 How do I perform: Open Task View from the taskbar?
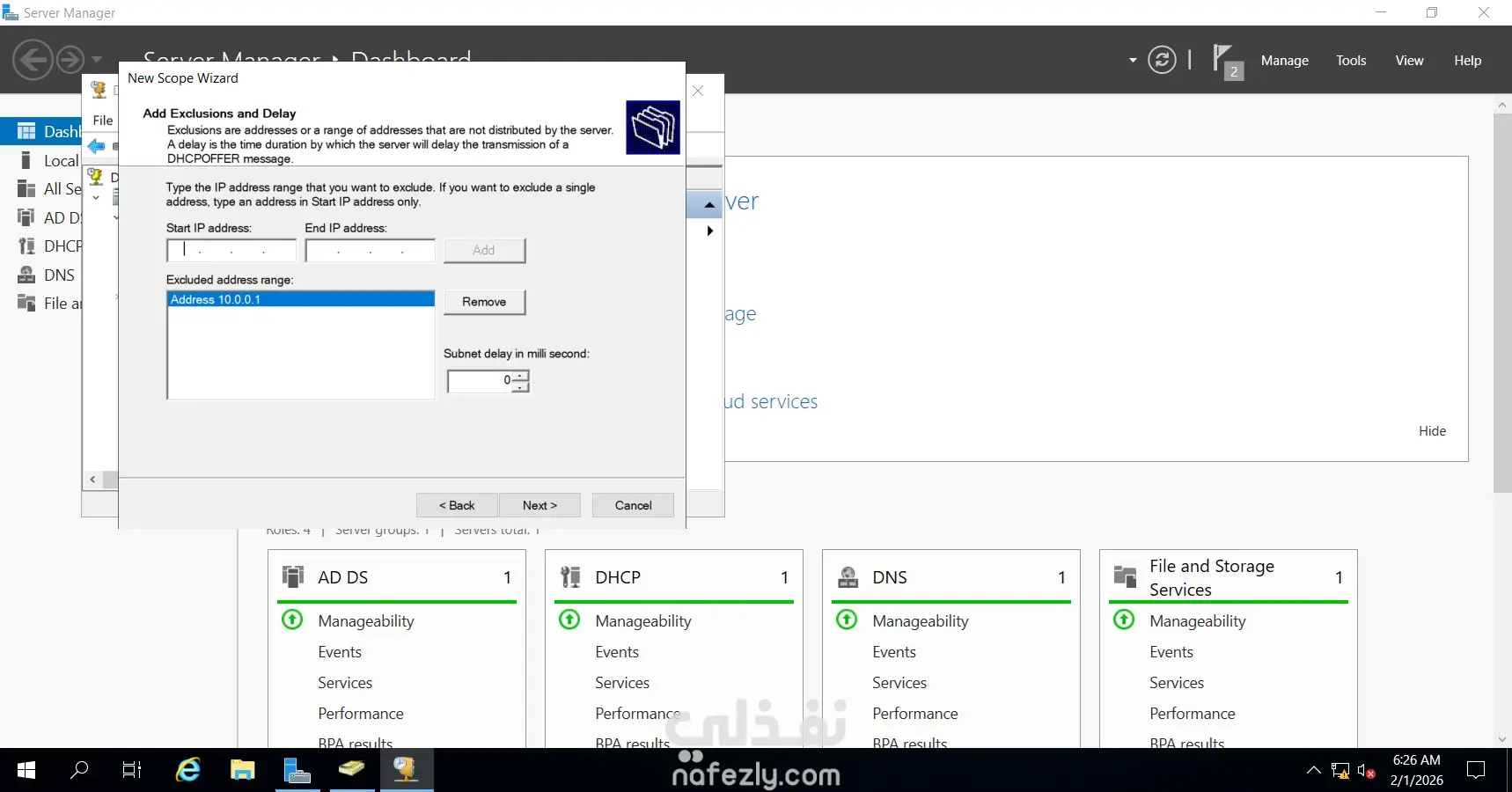point(132,770)
